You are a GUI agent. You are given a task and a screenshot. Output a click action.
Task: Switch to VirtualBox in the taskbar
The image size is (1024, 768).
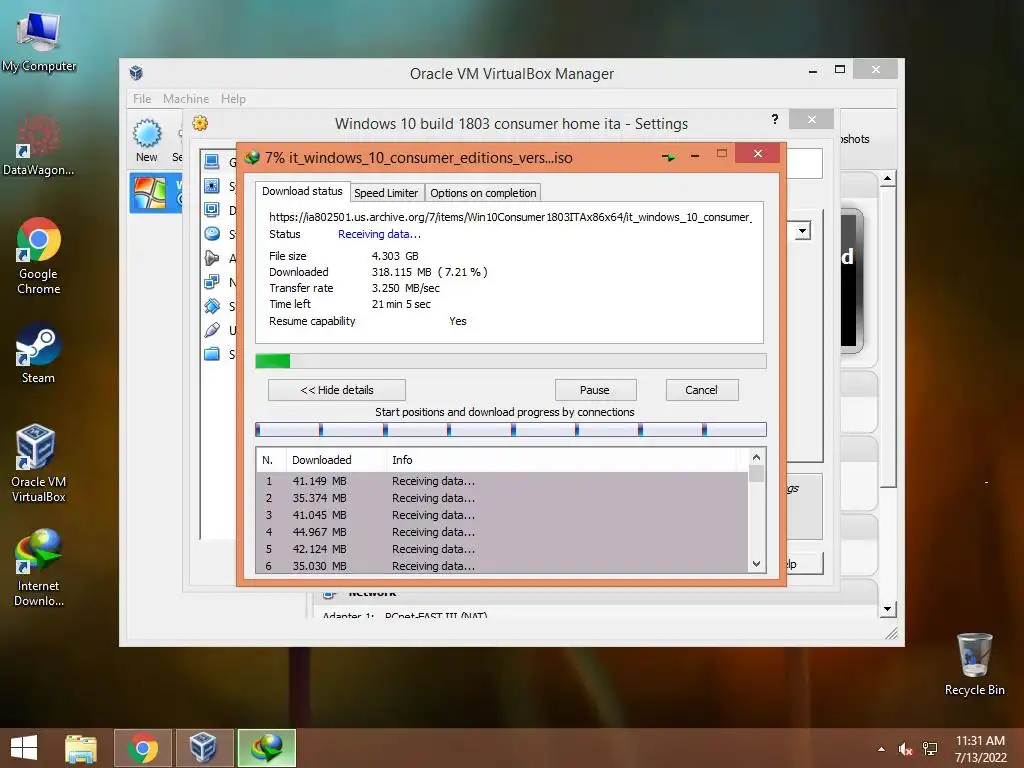(x=204, y=748)
